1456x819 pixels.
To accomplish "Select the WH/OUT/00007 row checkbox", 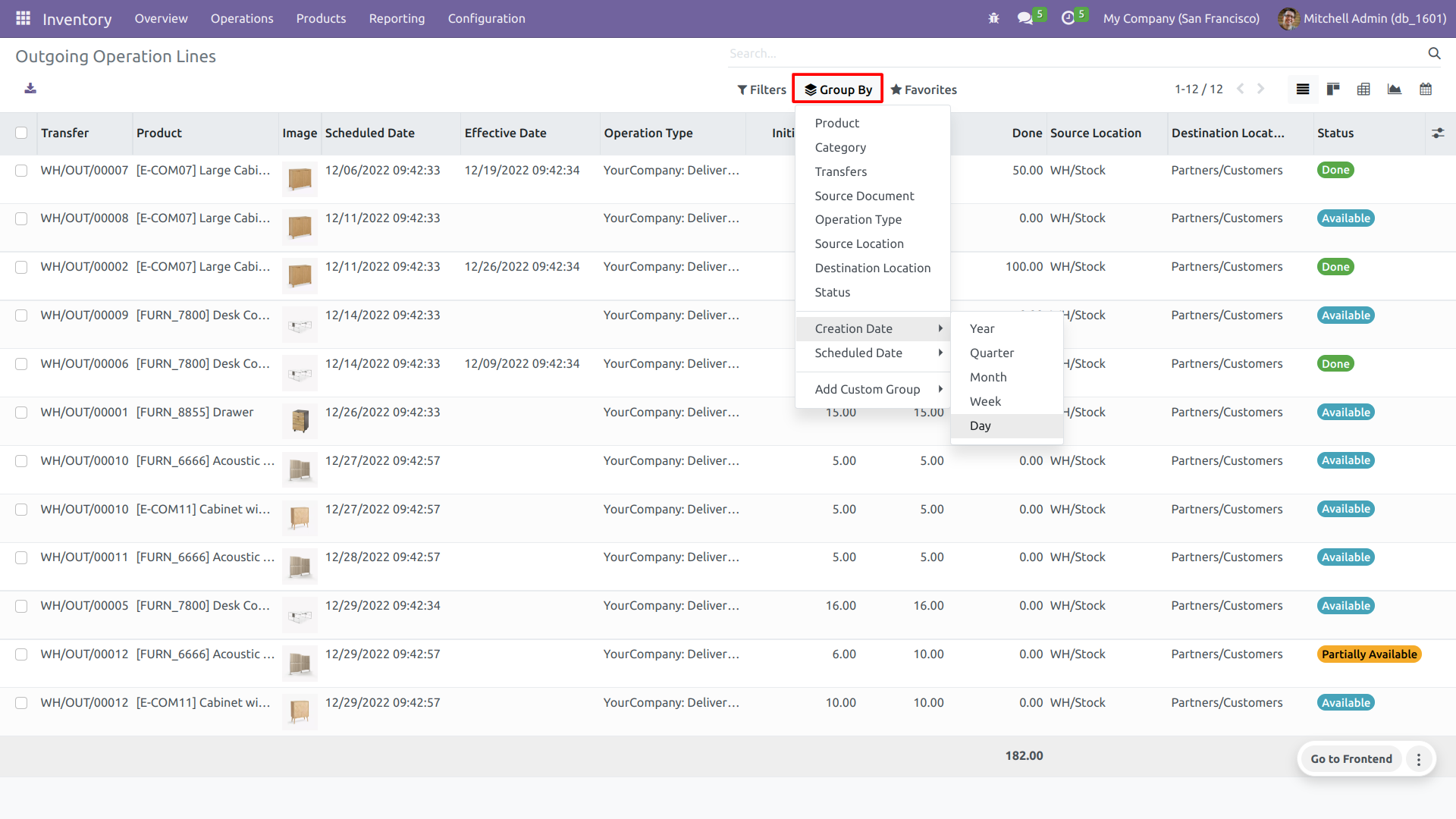I will click(x=21, y=171).
